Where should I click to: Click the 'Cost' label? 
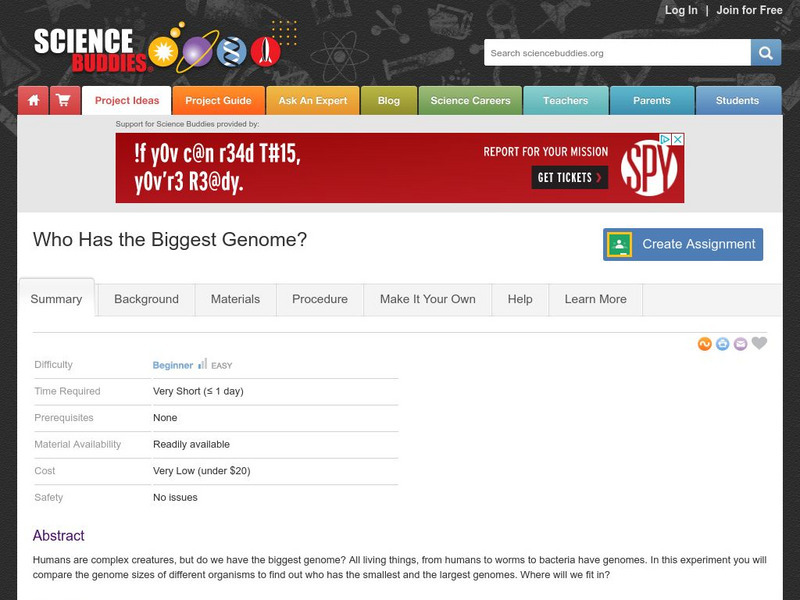[x=45, y=471]
